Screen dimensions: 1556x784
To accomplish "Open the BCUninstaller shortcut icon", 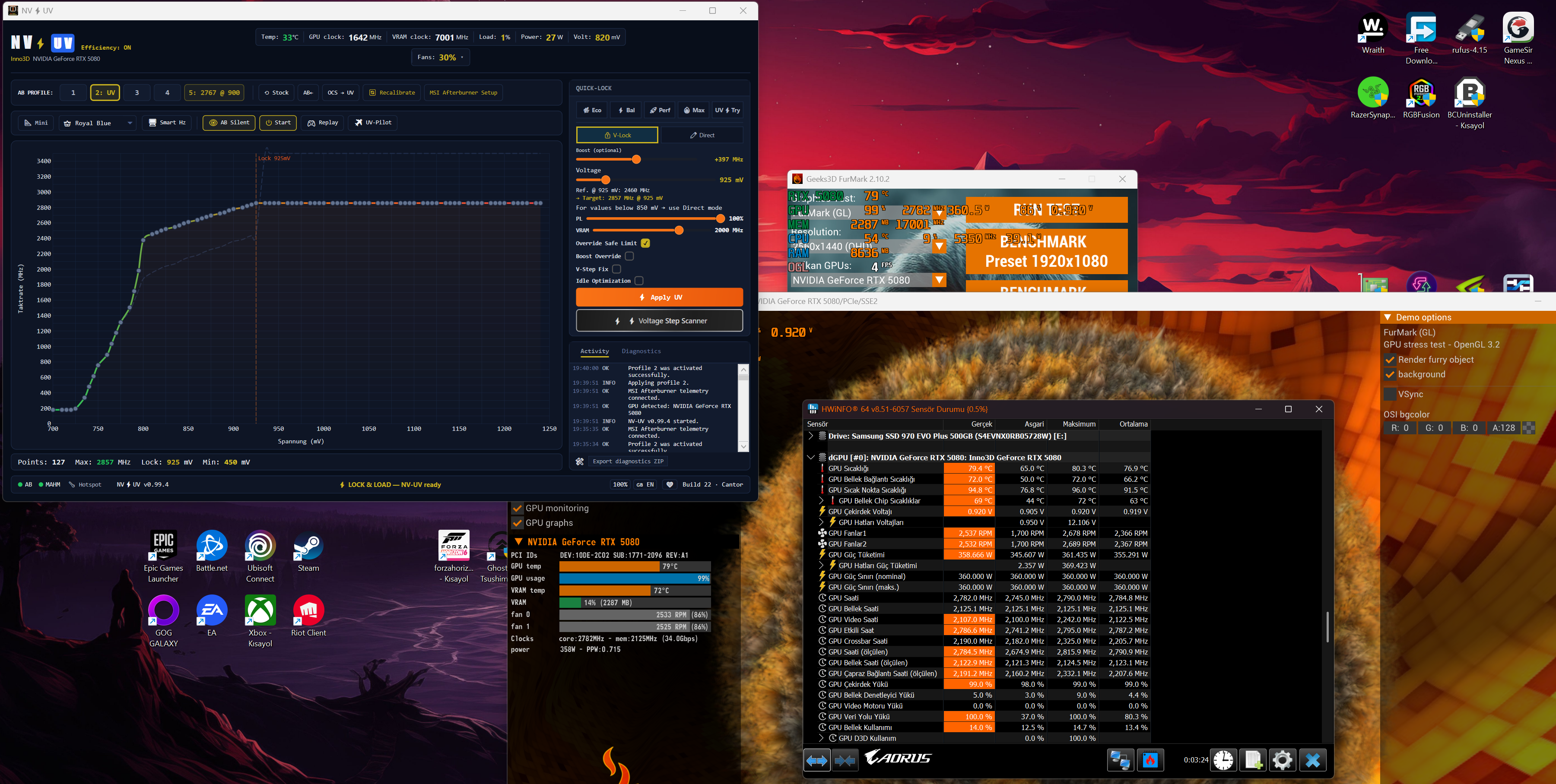I will coord(1470,103).
